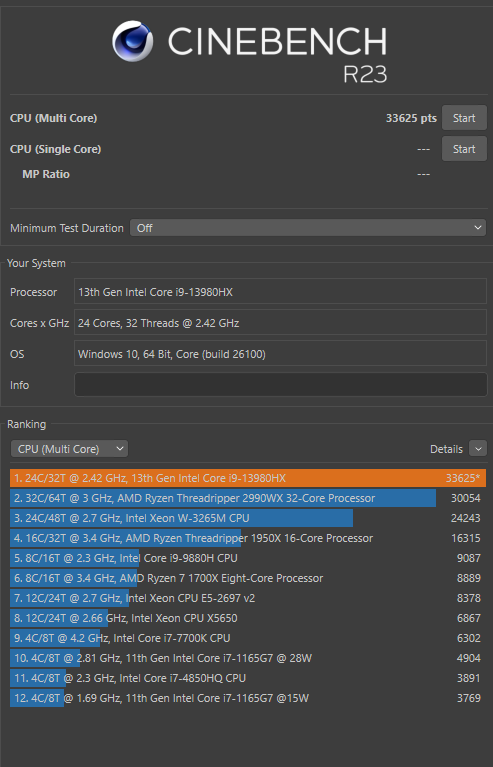
Task: Start the CPU Multi Core benchmark
Action: (464, 118)
